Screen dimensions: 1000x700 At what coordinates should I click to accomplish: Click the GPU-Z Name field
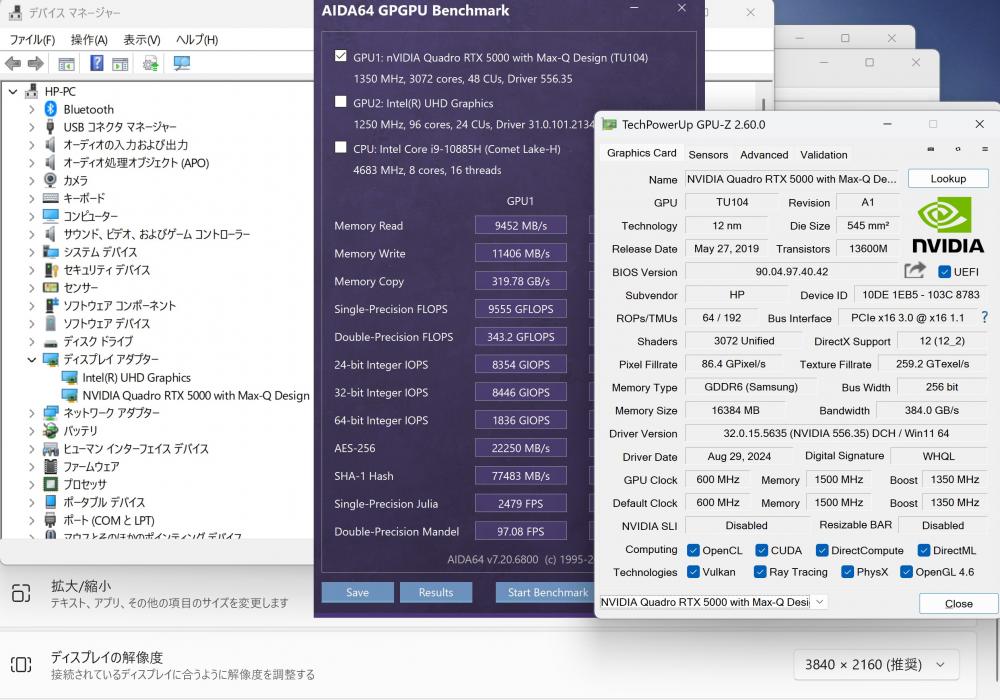tap(792, 179)
